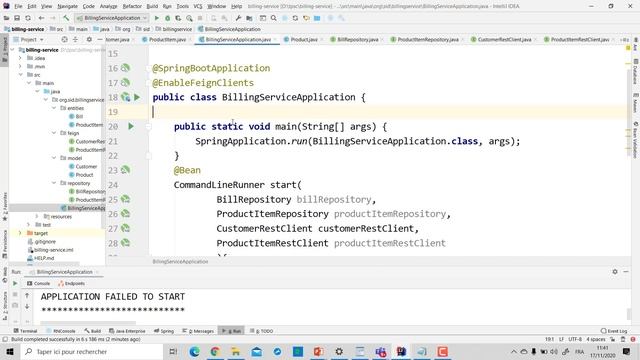The width and height of the screenshot is (640, 360).
Task: Run BillingServiceApplication with the green play icon
Action: tap(156, 18)
